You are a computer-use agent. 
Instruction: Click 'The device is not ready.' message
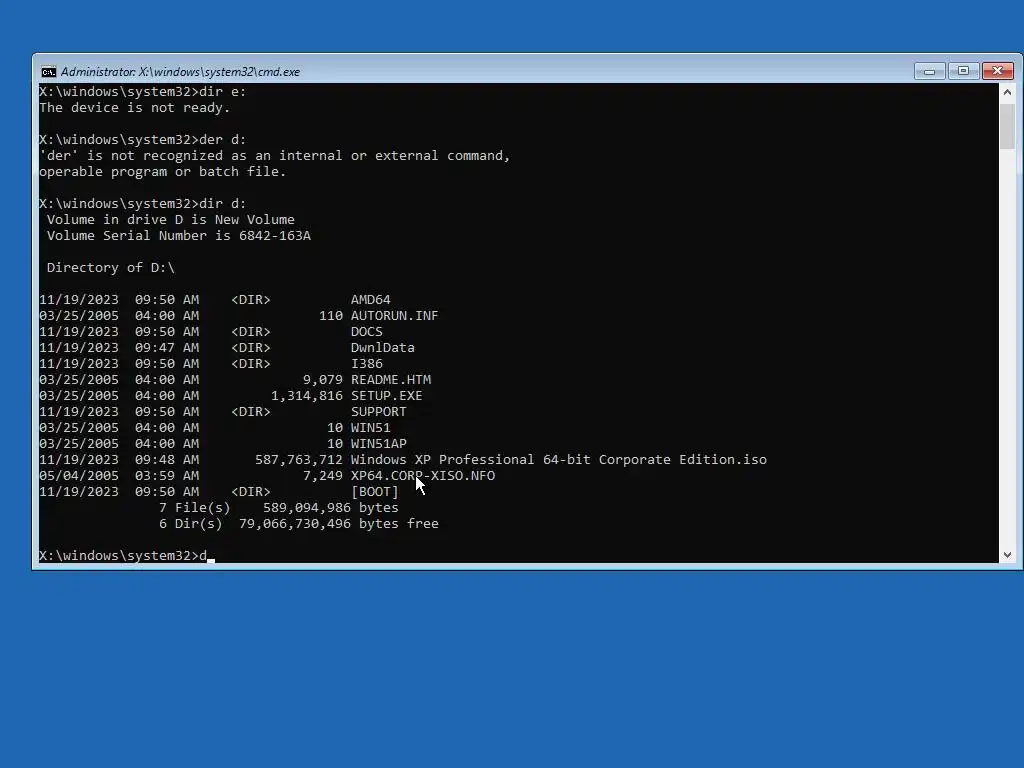[135, 108]
